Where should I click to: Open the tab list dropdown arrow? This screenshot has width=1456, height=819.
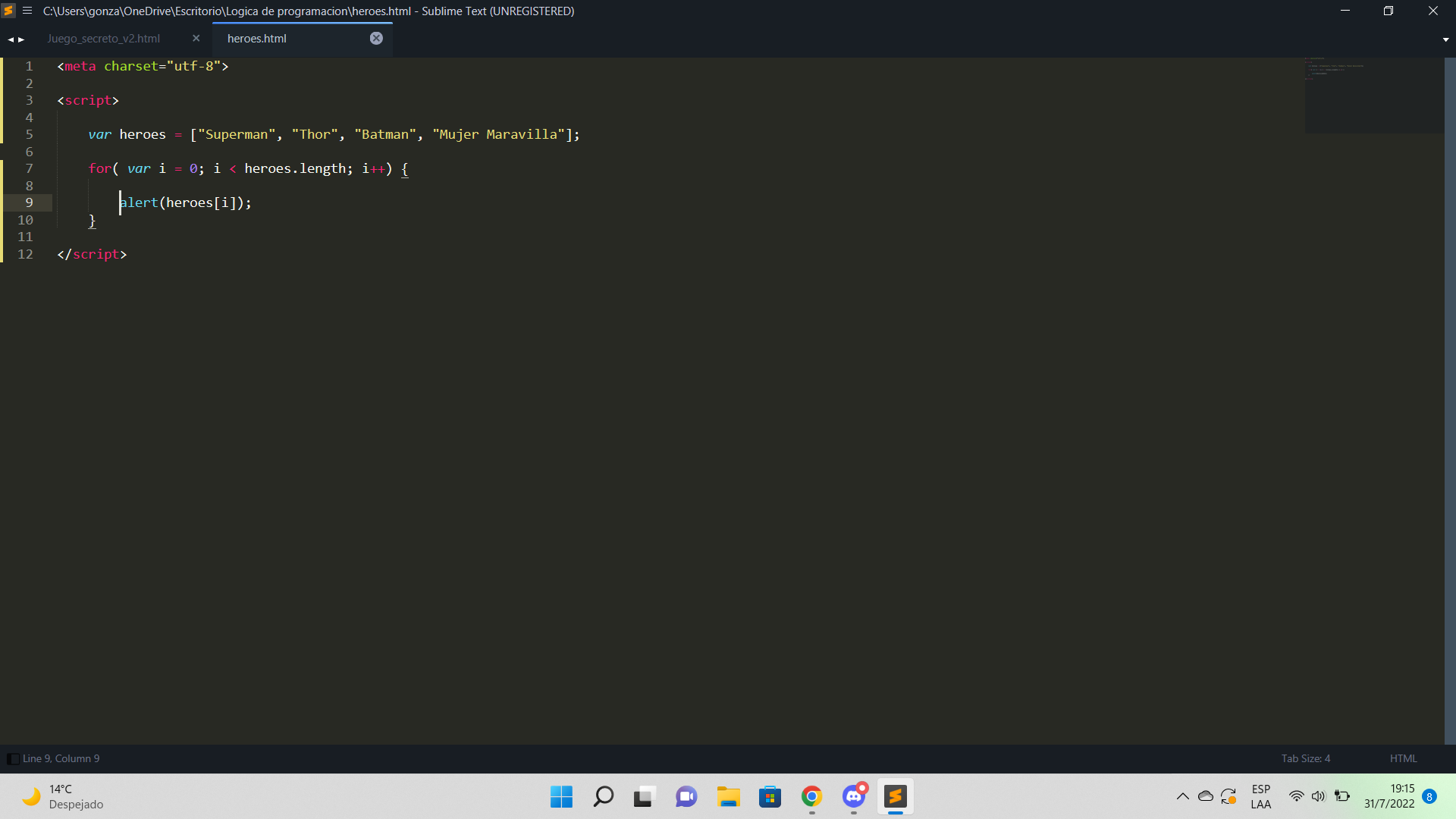pos(1445,39)
